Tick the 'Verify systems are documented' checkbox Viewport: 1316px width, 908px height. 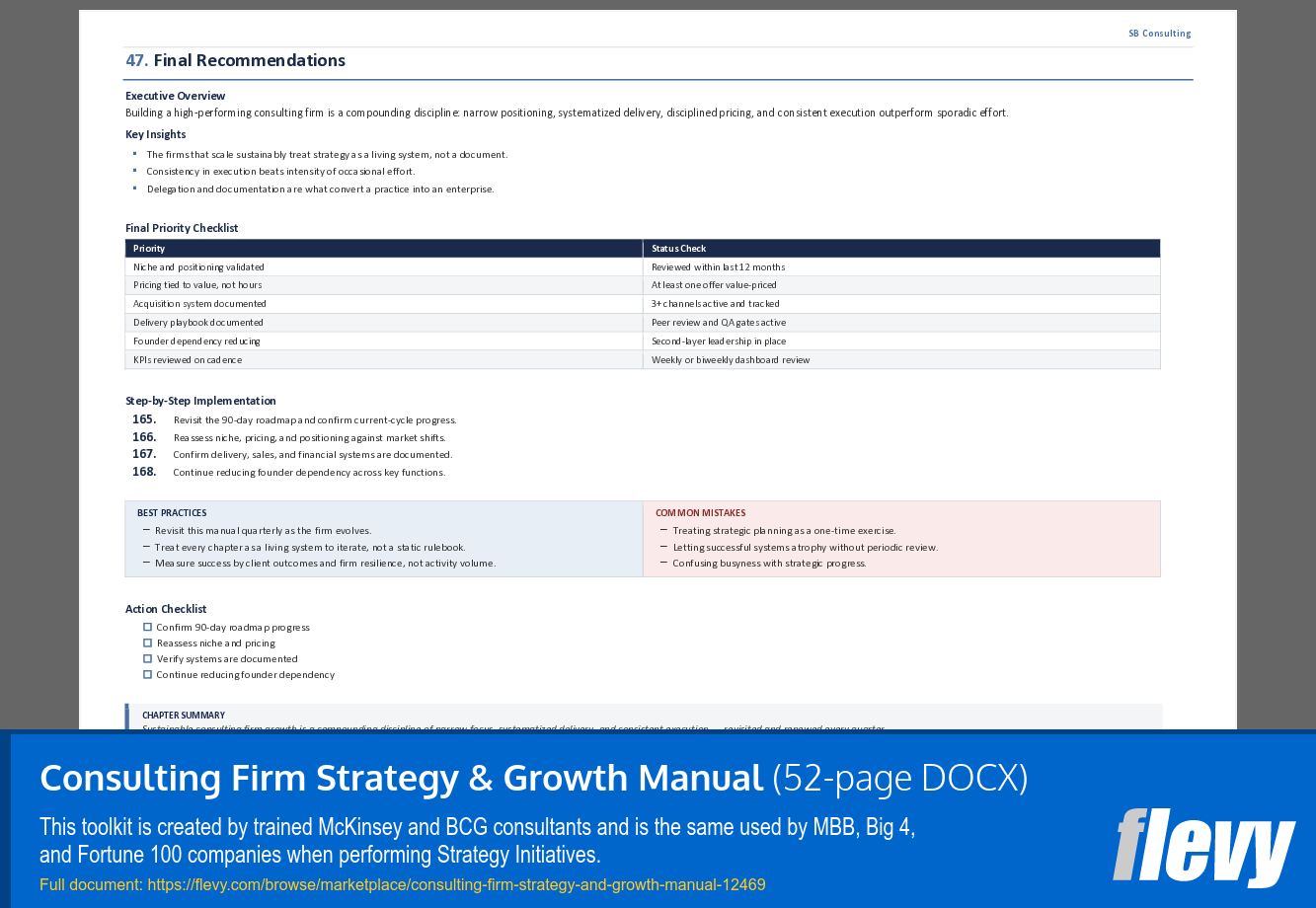click(x=147, y=658)
